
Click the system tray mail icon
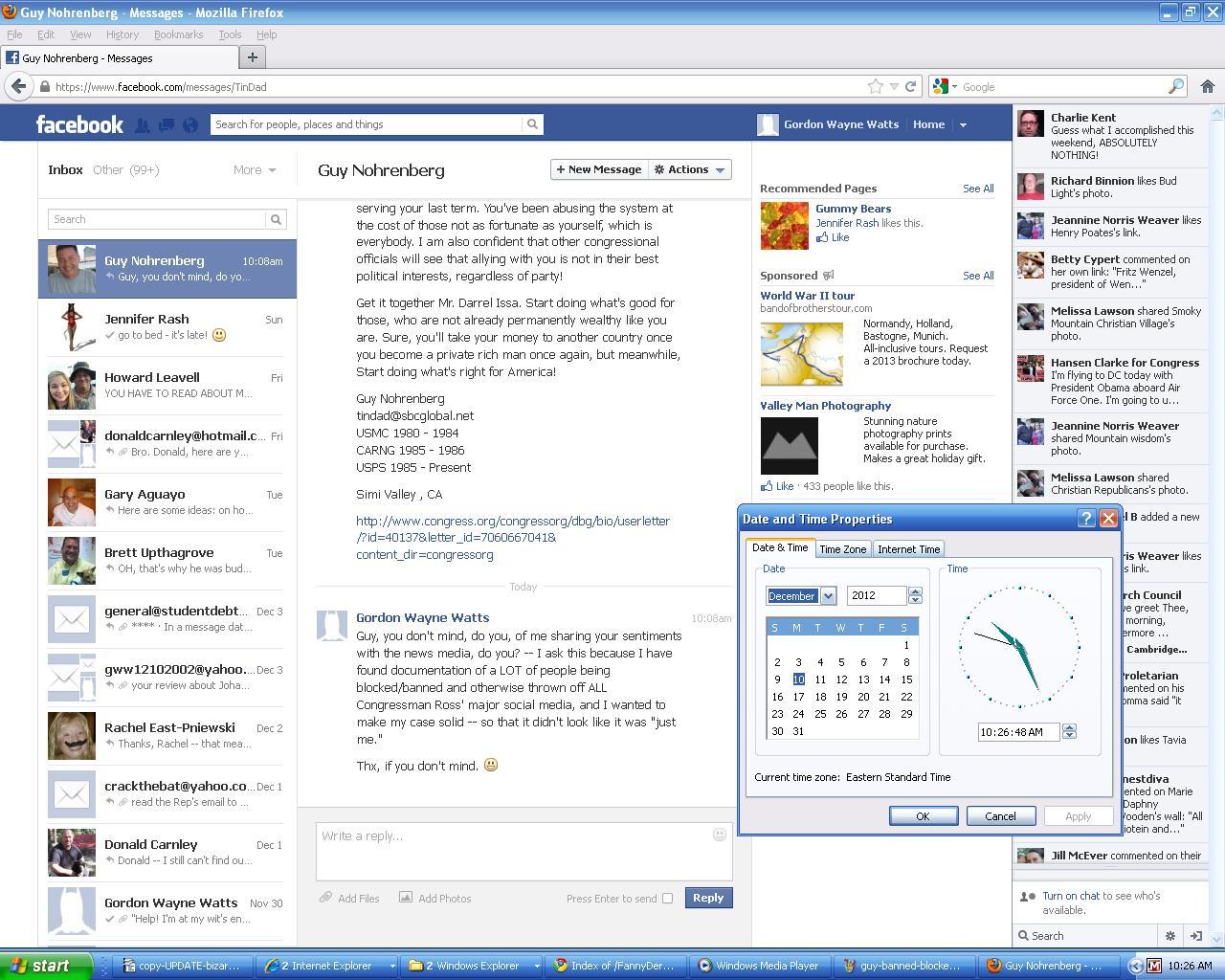point(1154,966)
